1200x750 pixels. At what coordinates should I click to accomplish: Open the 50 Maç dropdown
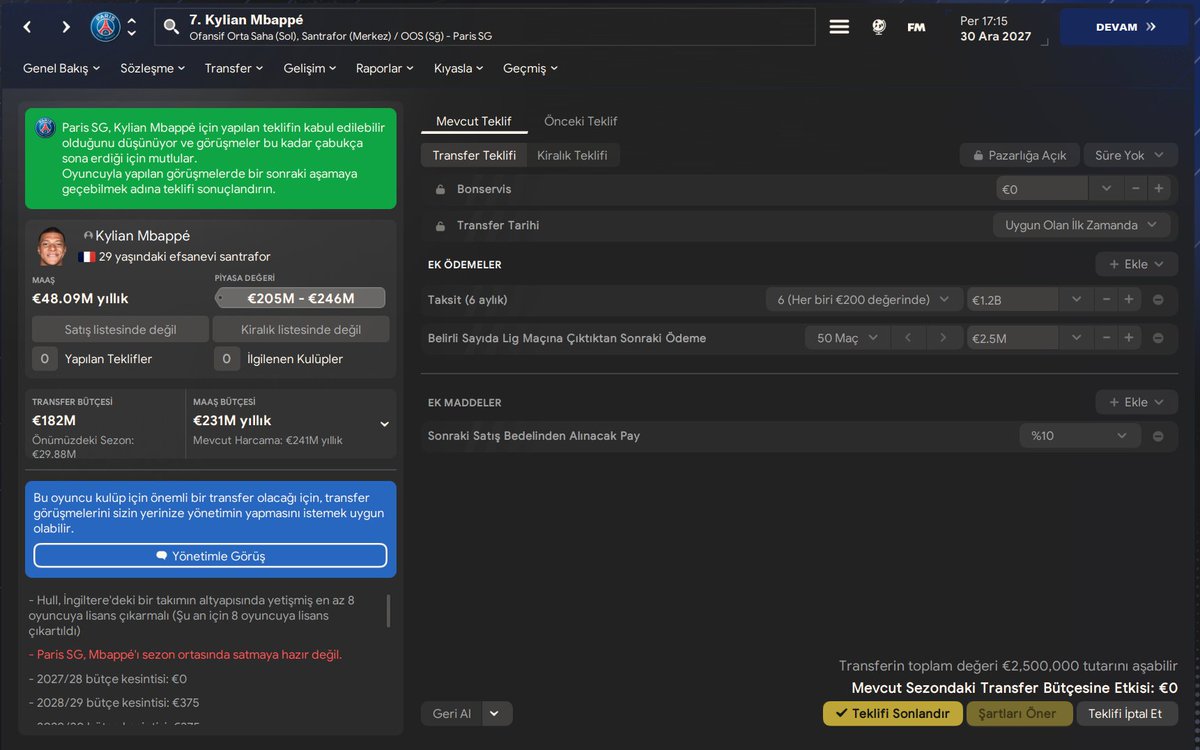point(846,338)
